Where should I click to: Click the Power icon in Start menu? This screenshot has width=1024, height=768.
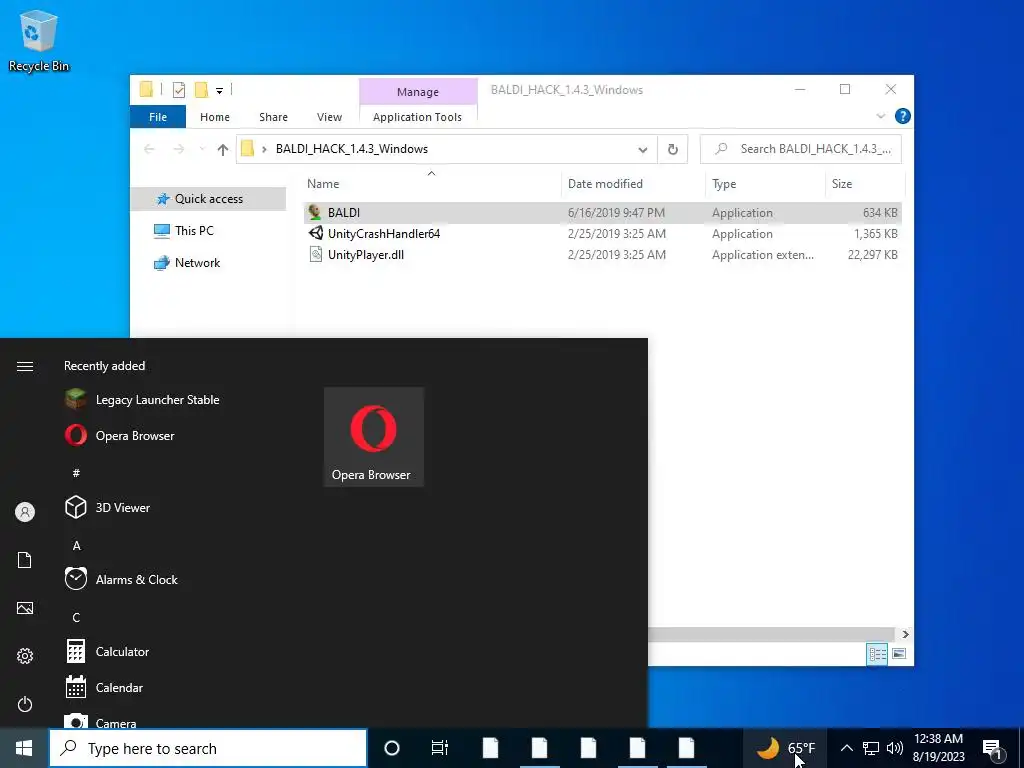click(25, 704)
